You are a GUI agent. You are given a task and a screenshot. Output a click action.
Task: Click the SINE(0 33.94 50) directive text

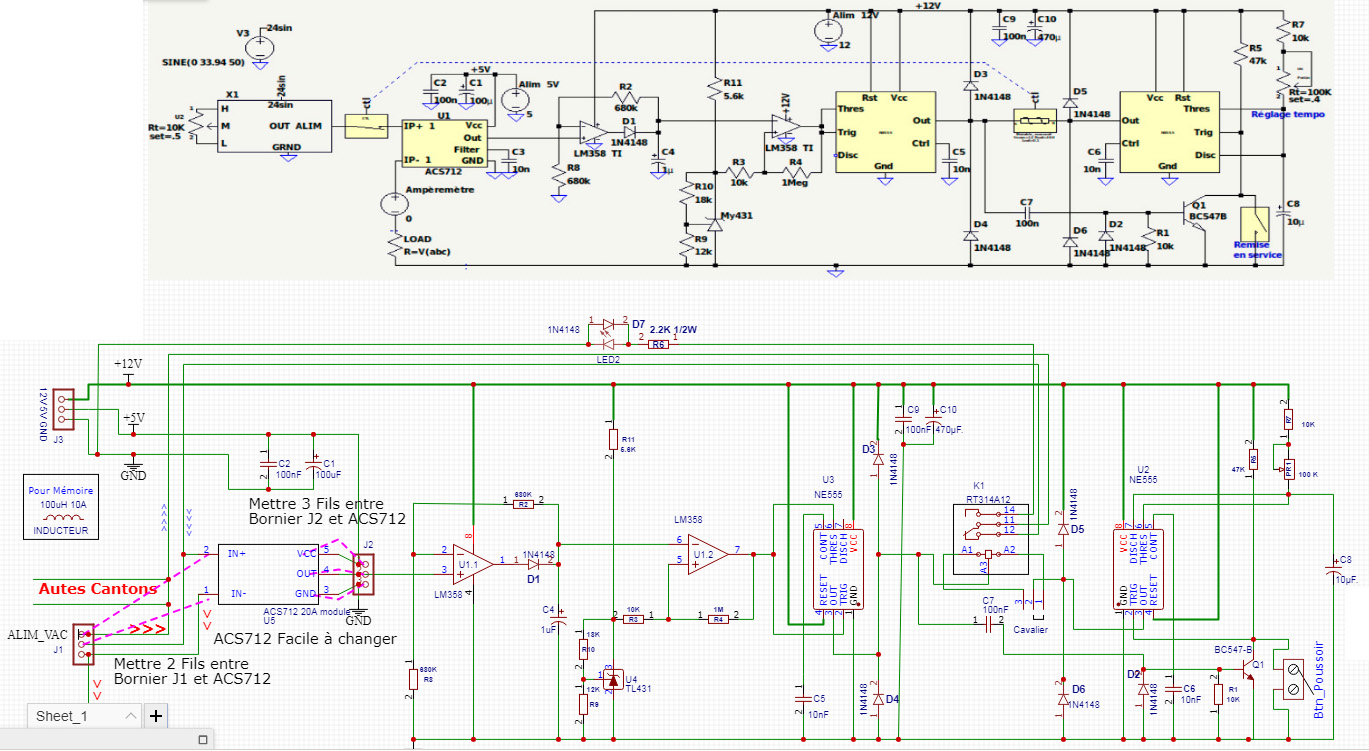[201, 61]
